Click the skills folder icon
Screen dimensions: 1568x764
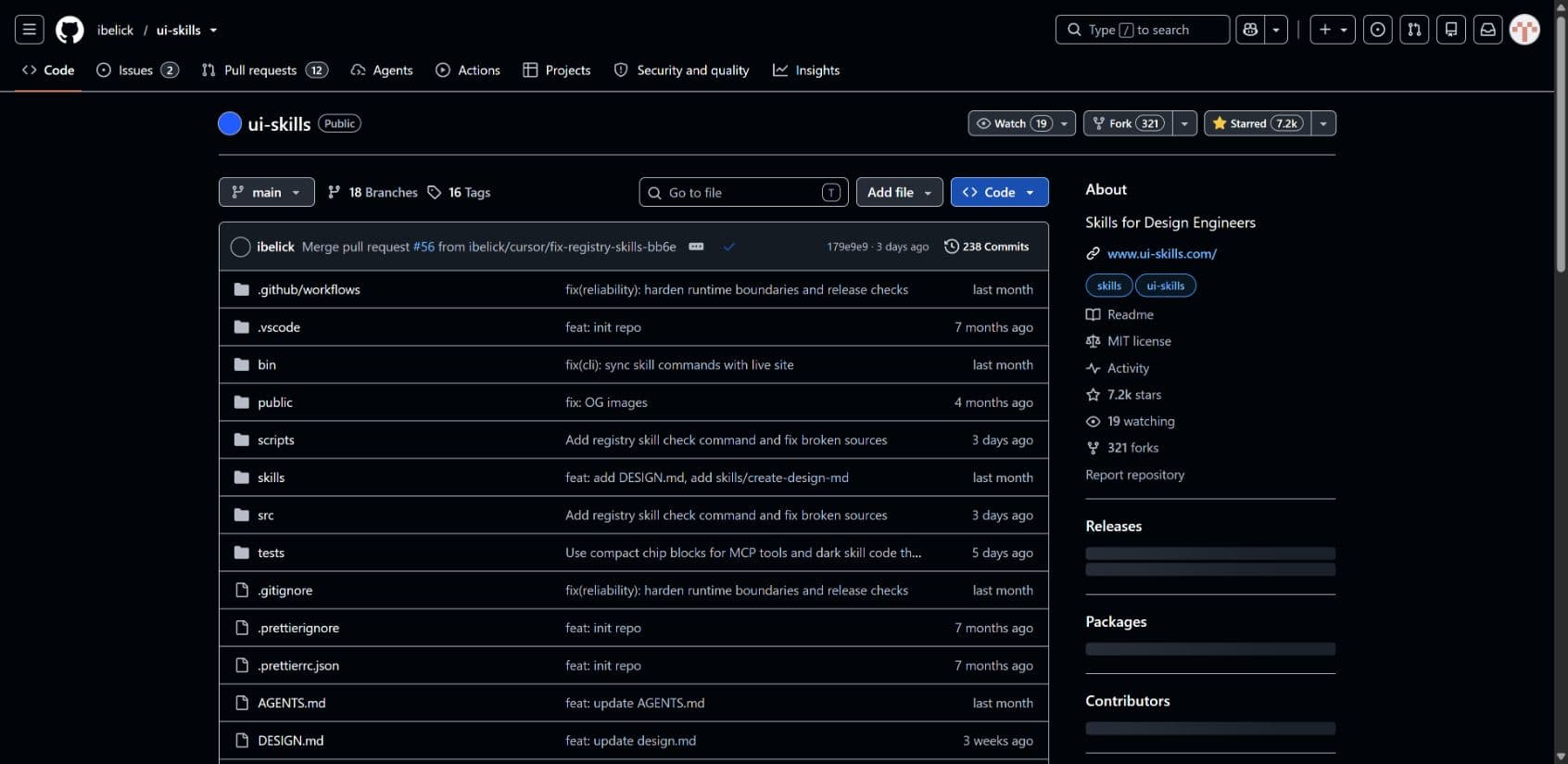tap(242, 477)
